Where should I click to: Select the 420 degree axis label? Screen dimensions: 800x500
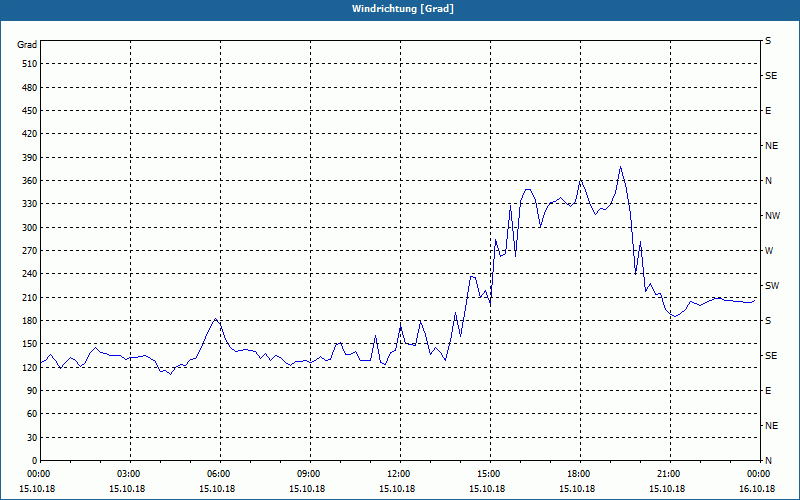[30, 134]
